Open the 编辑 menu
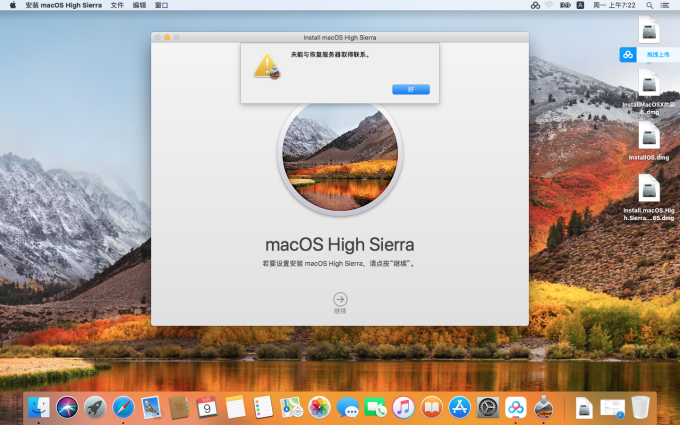Image resolution: width=680 pixels, height=425 pixels. [139, 5]
